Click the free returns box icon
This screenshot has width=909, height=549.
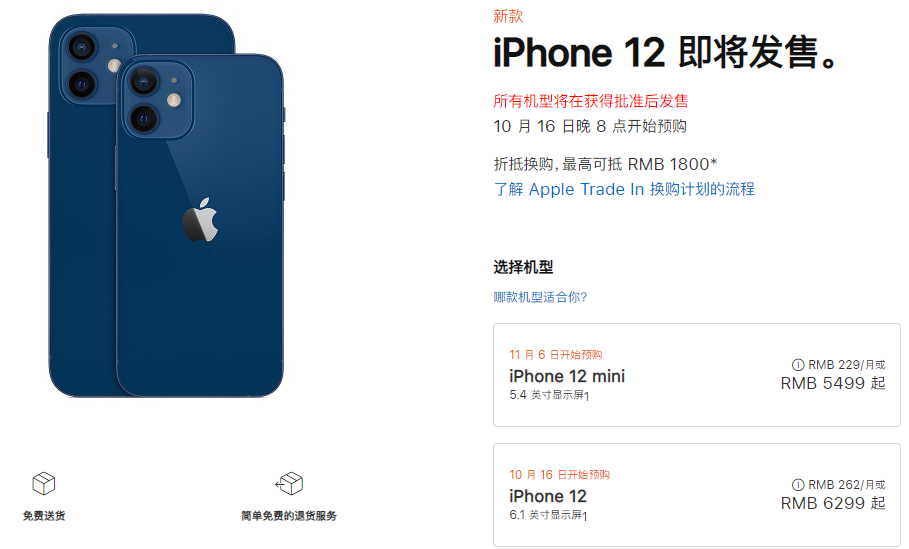[289, 483]
